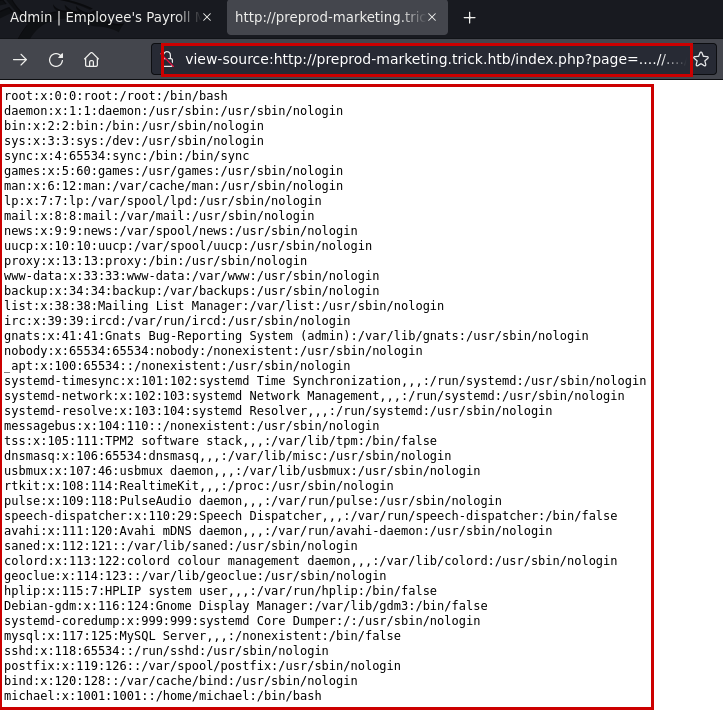Click the _apt:x:100 line
The width and height of the screenshot is (723, 713).
[177, 366]
